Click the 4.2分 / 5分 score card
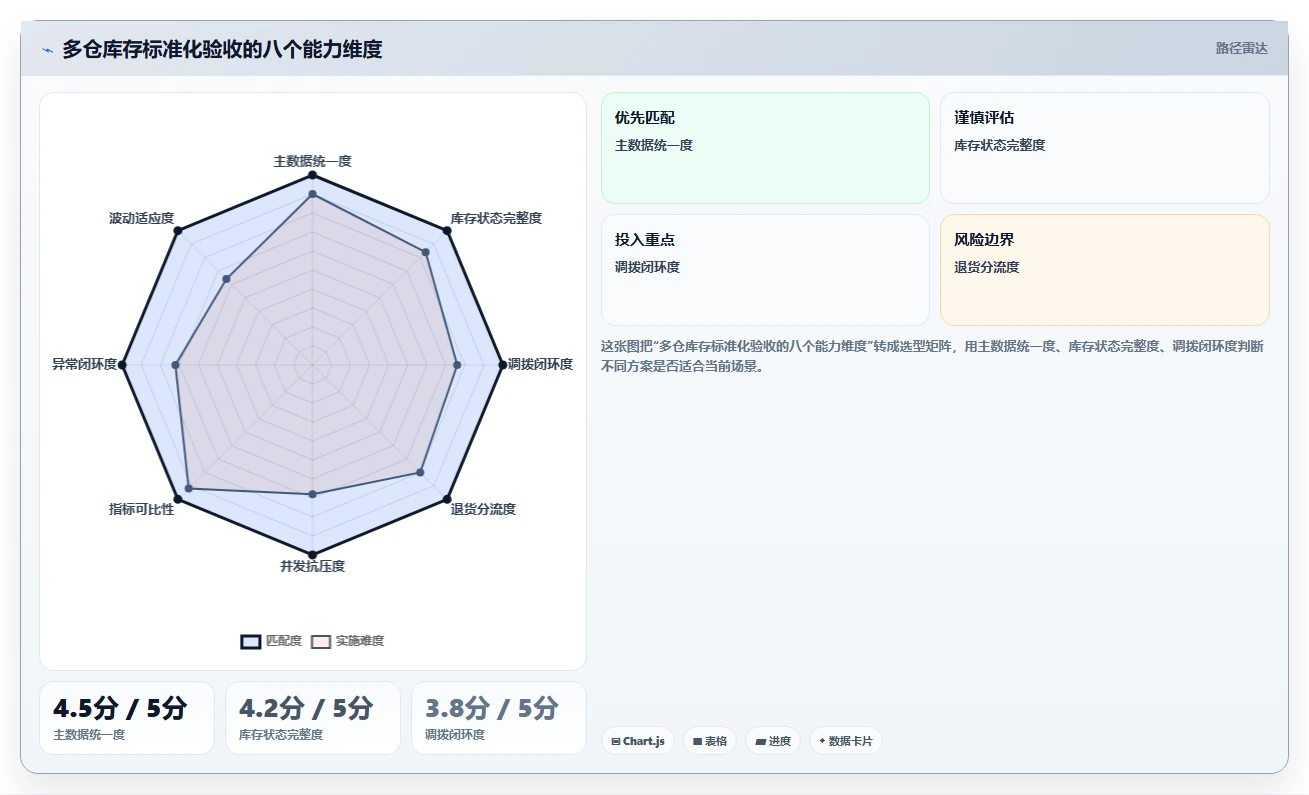Viewport: 1309px width, 795px height. 313,718
